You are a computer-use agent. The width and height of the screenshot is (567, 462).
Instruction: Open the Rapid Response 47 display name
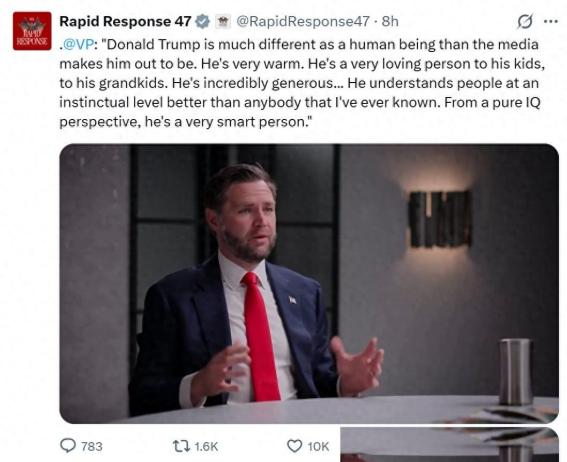[125, 21]
